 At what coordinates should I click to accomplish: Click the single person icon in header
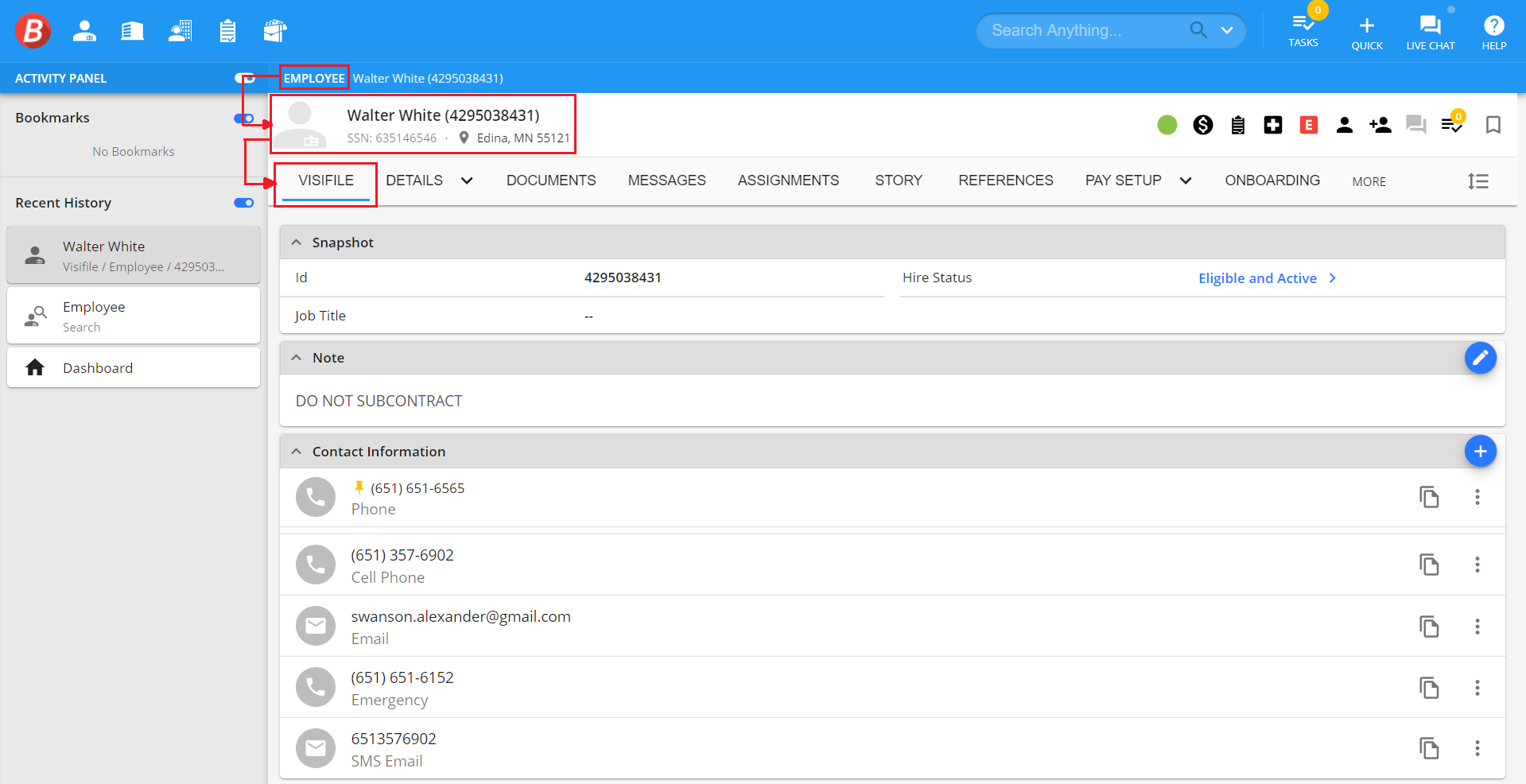(x=1345, y=125)
